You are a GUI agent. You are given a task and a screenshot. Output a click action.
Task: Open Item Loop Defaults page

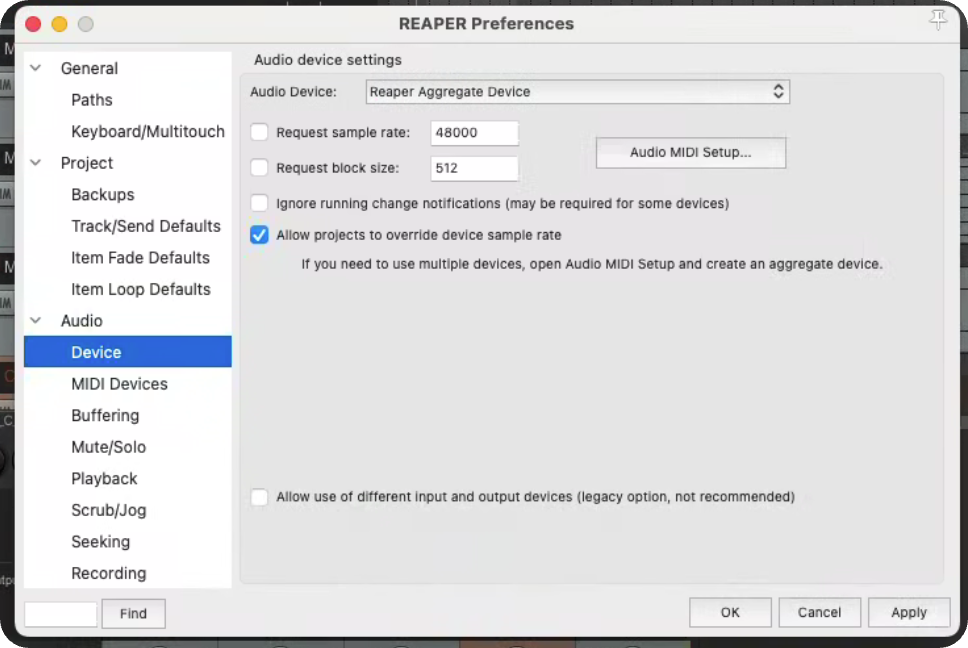click(141, 289)
